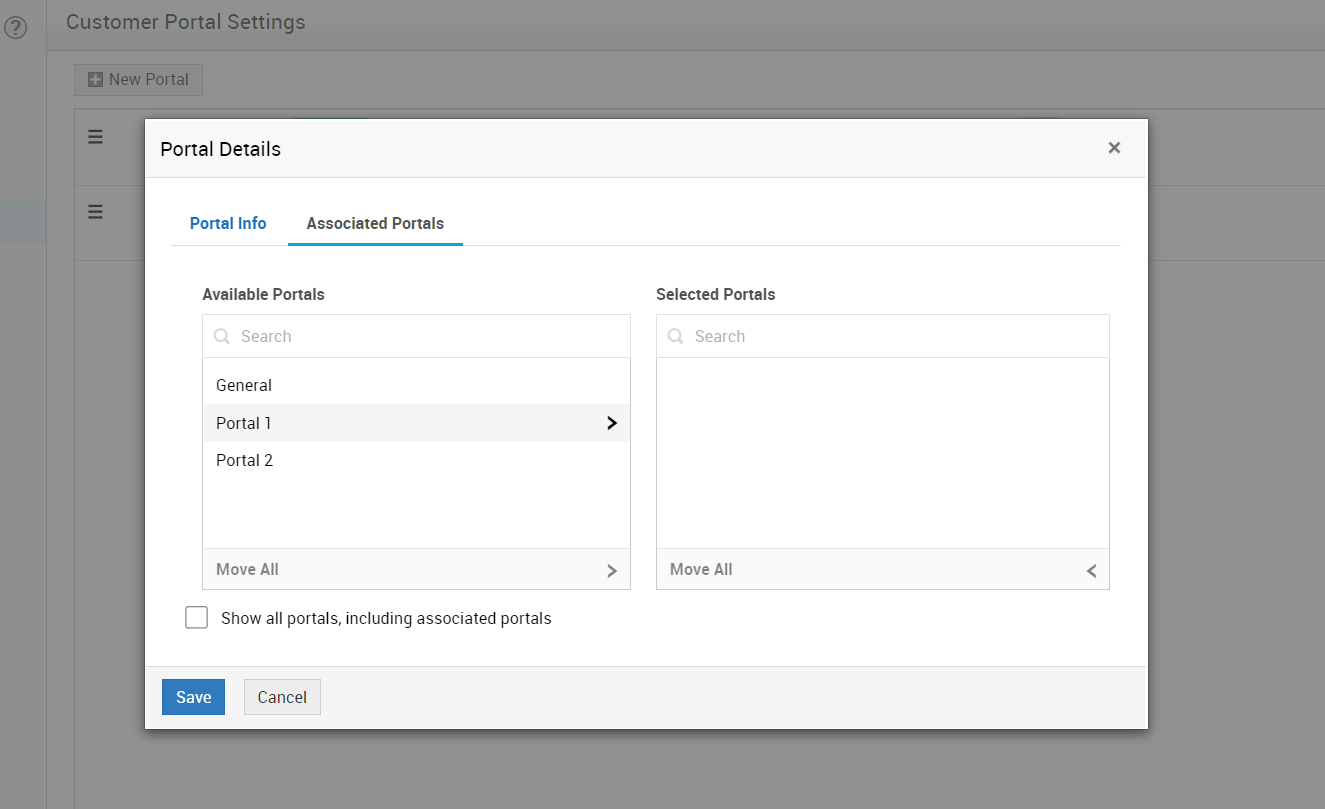
Task: Cancel the Portal Details dialog
Action: [x=282, y=697]
